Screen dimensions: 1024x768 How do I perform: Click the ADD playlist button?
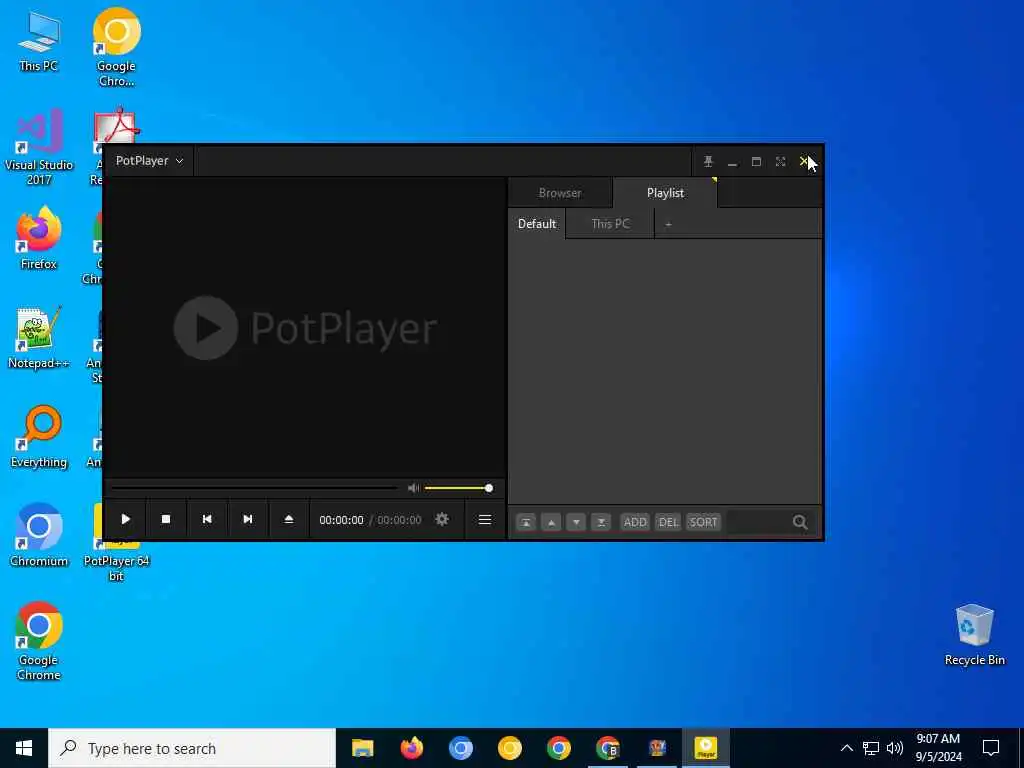click(635, 522)
